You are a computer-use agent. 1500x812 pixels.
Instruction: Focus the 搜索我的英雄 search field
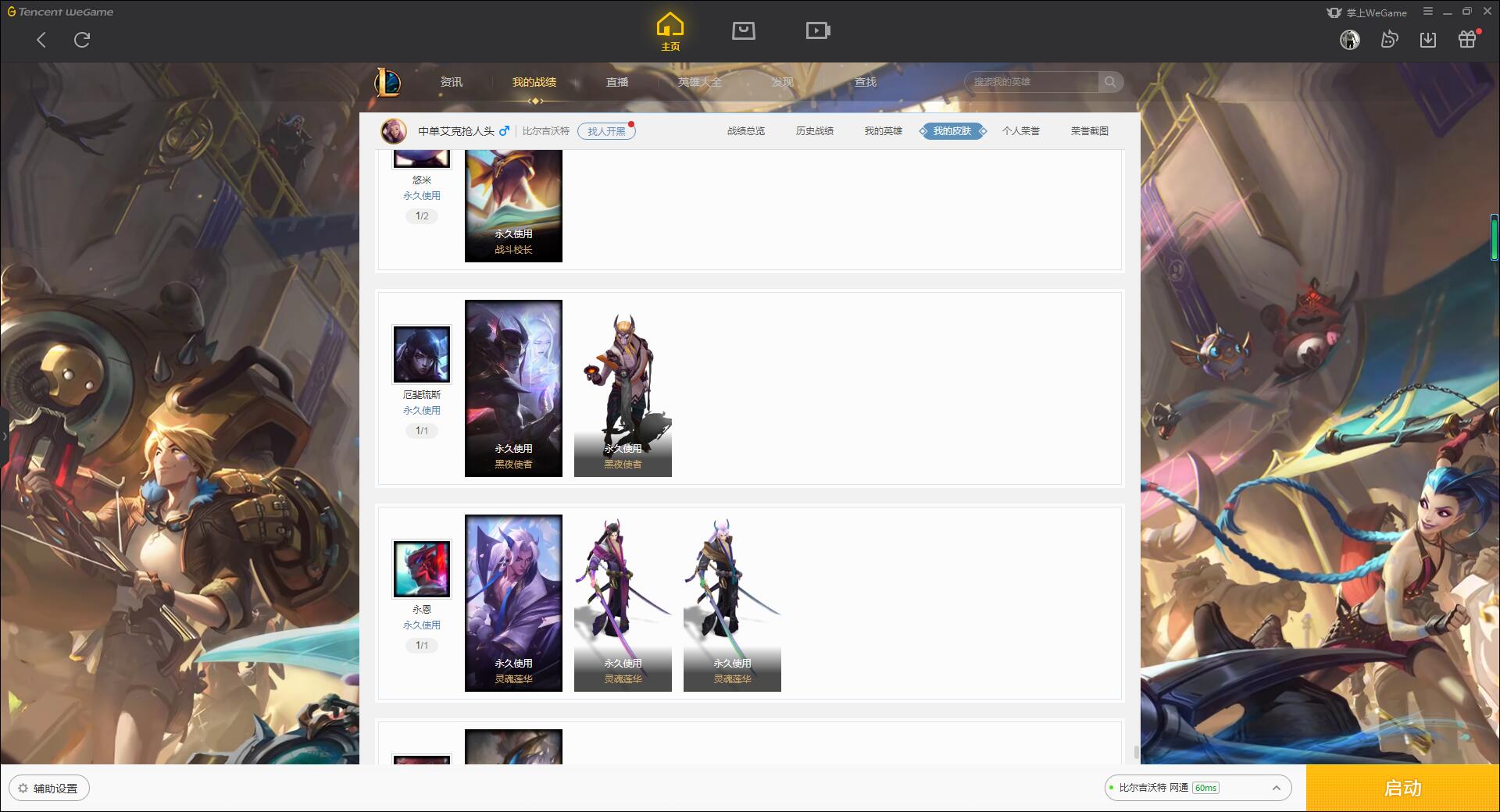click(x=1031, y=82)
